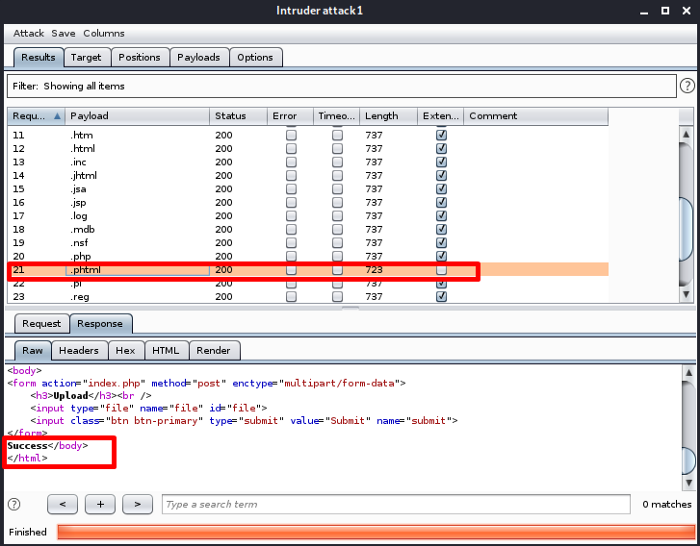Switch to the Options tab

(255, 58)
